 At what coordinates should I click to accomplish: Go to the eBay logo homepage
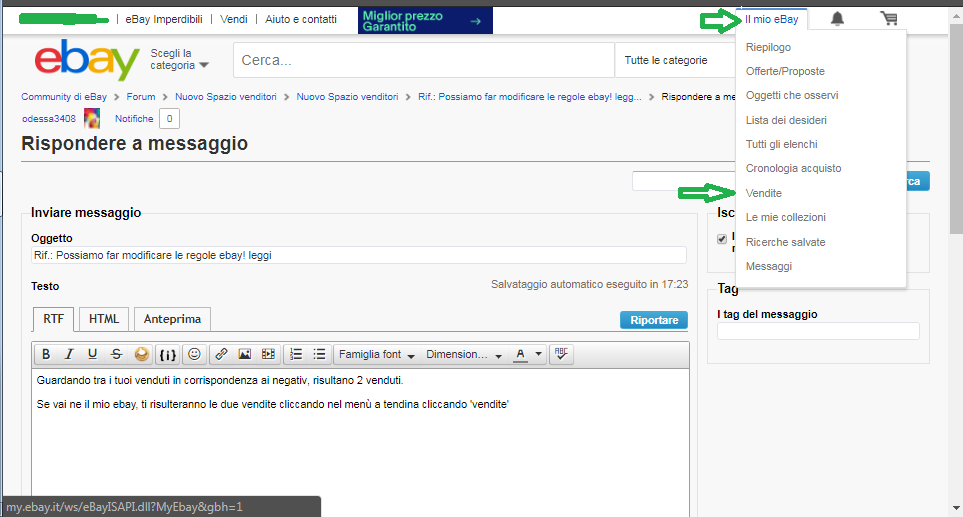coord(87,60)
